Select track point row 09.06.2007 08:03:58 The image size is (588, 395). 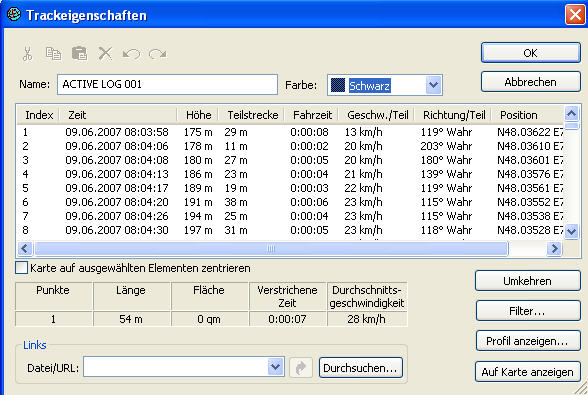click(x=290, y=132)
